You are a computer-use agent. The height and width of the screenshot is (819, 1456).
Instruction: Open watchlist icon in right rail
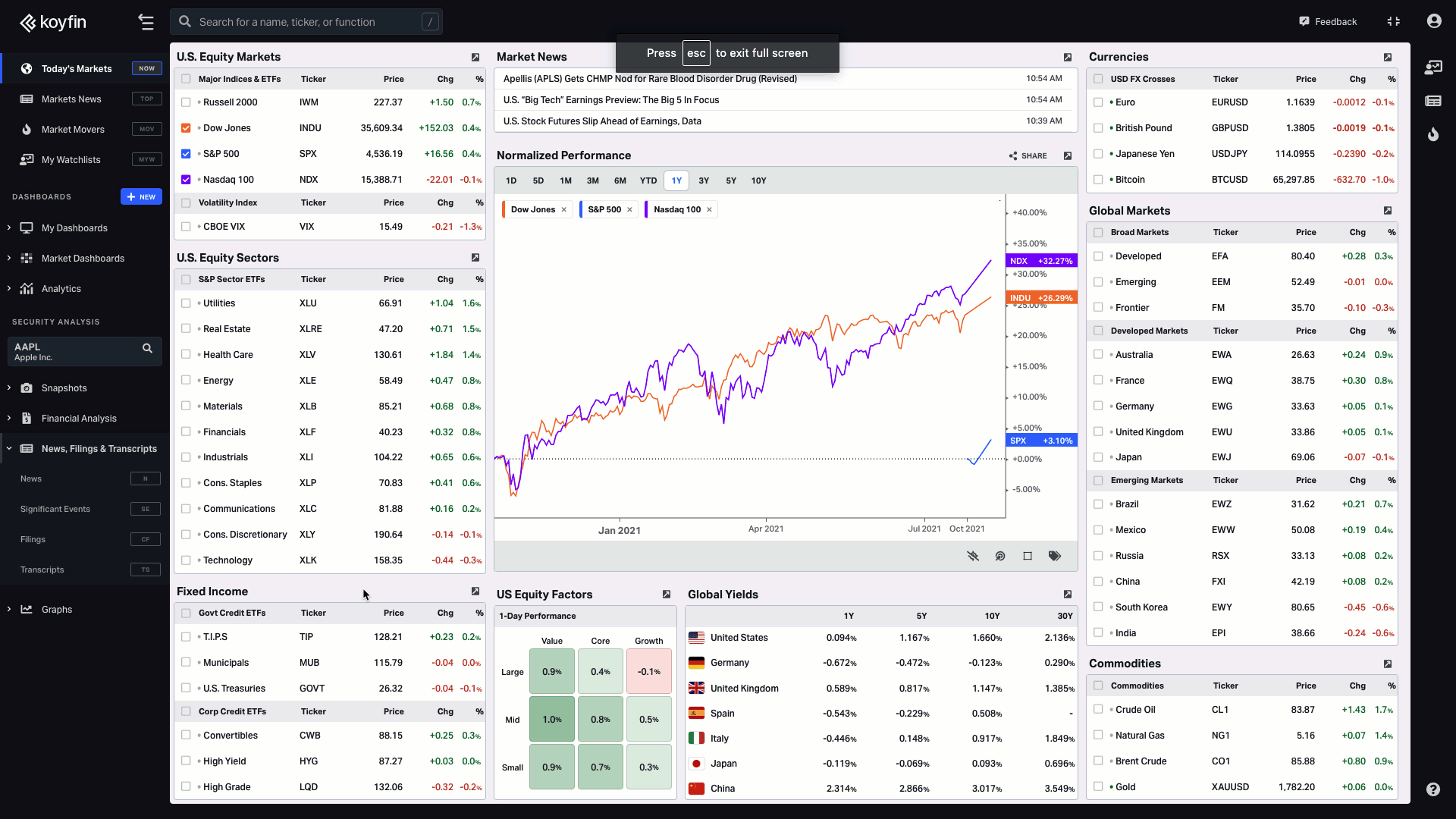1433,67
